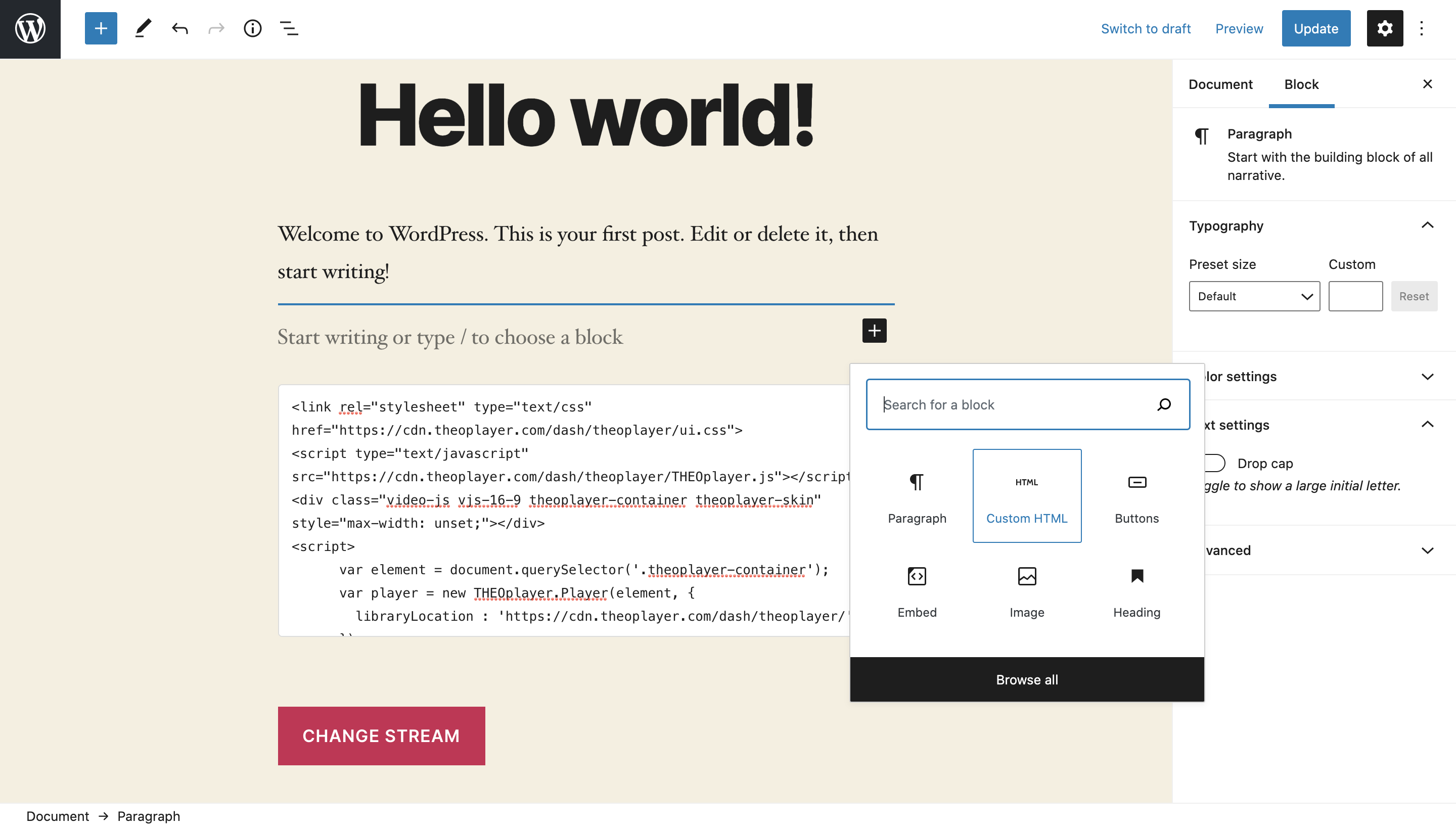This screenshot has width=1456, height=828.
Task: Insert a Paragraph block
Action: (917, 496)
